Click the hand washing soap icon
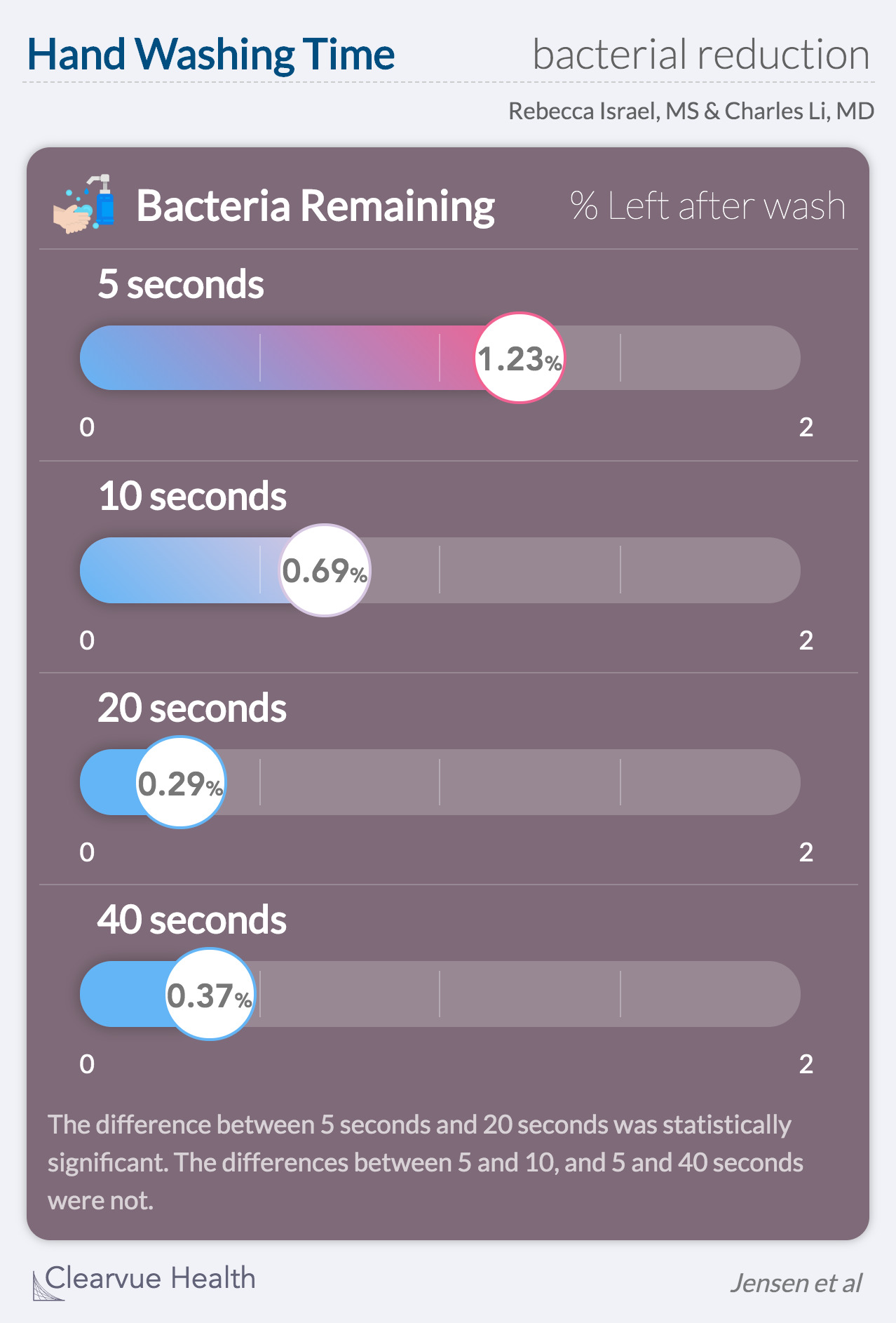 [83, 204]
